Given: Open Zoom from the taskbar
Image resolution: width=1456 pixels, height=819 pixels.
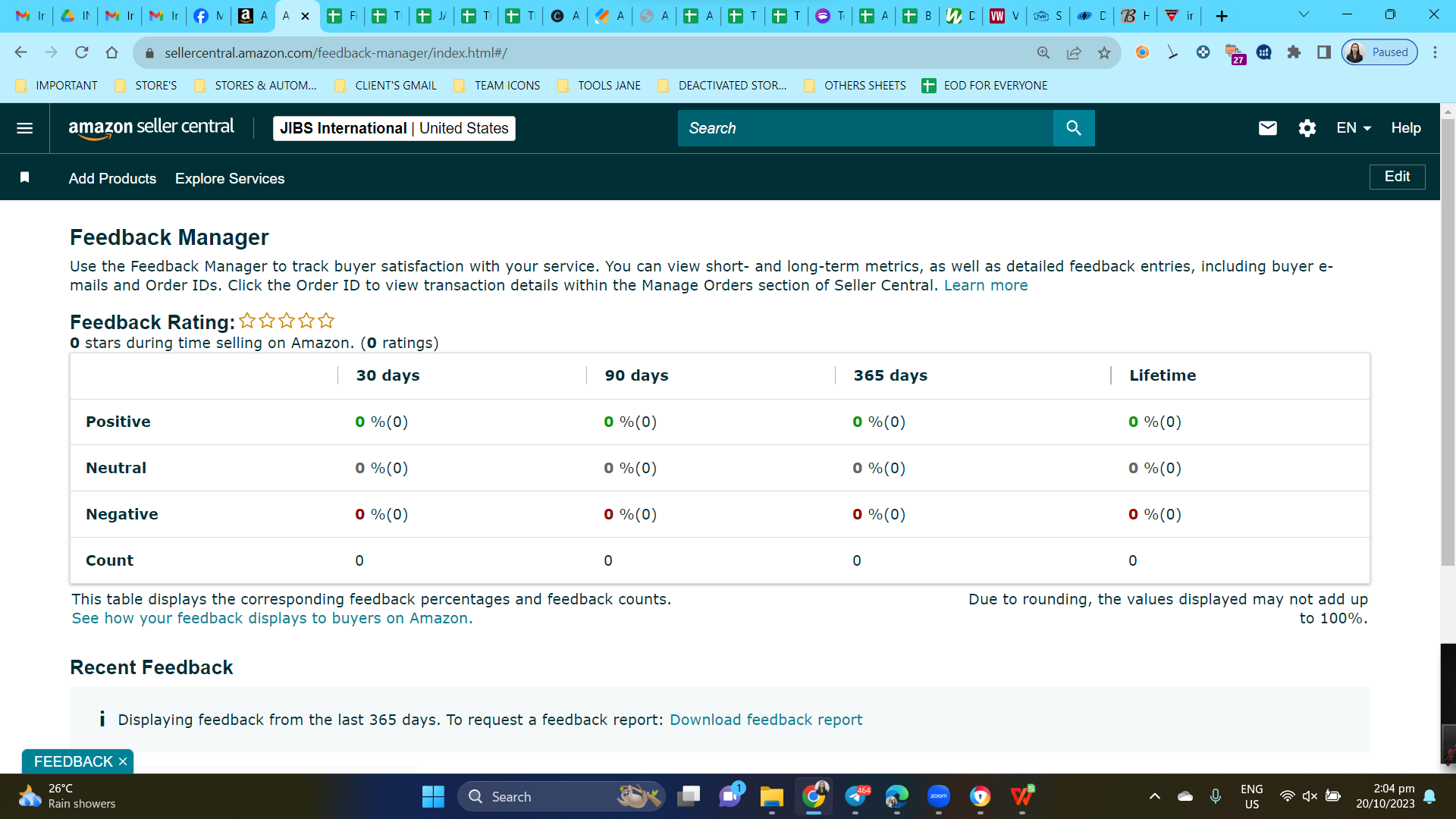Looking at the screenshot, I should 938,796.
